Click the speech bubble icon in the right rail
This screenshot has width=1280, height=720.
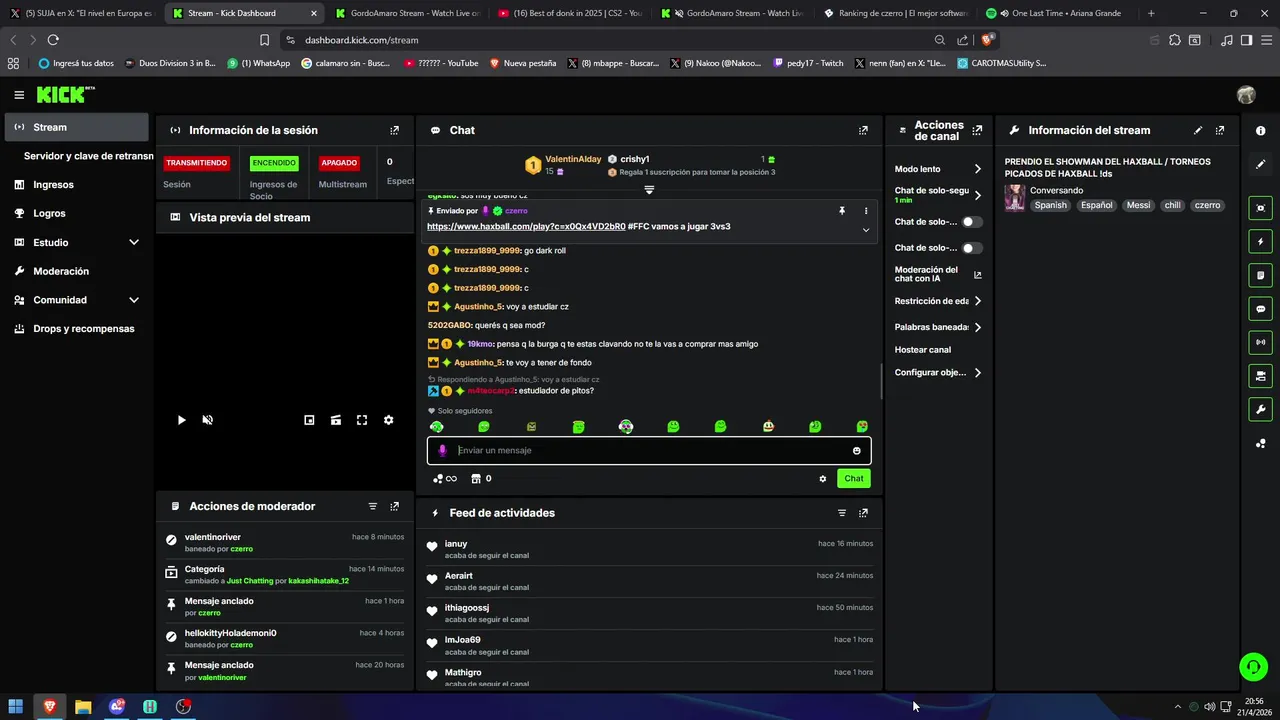(1261, 309)
